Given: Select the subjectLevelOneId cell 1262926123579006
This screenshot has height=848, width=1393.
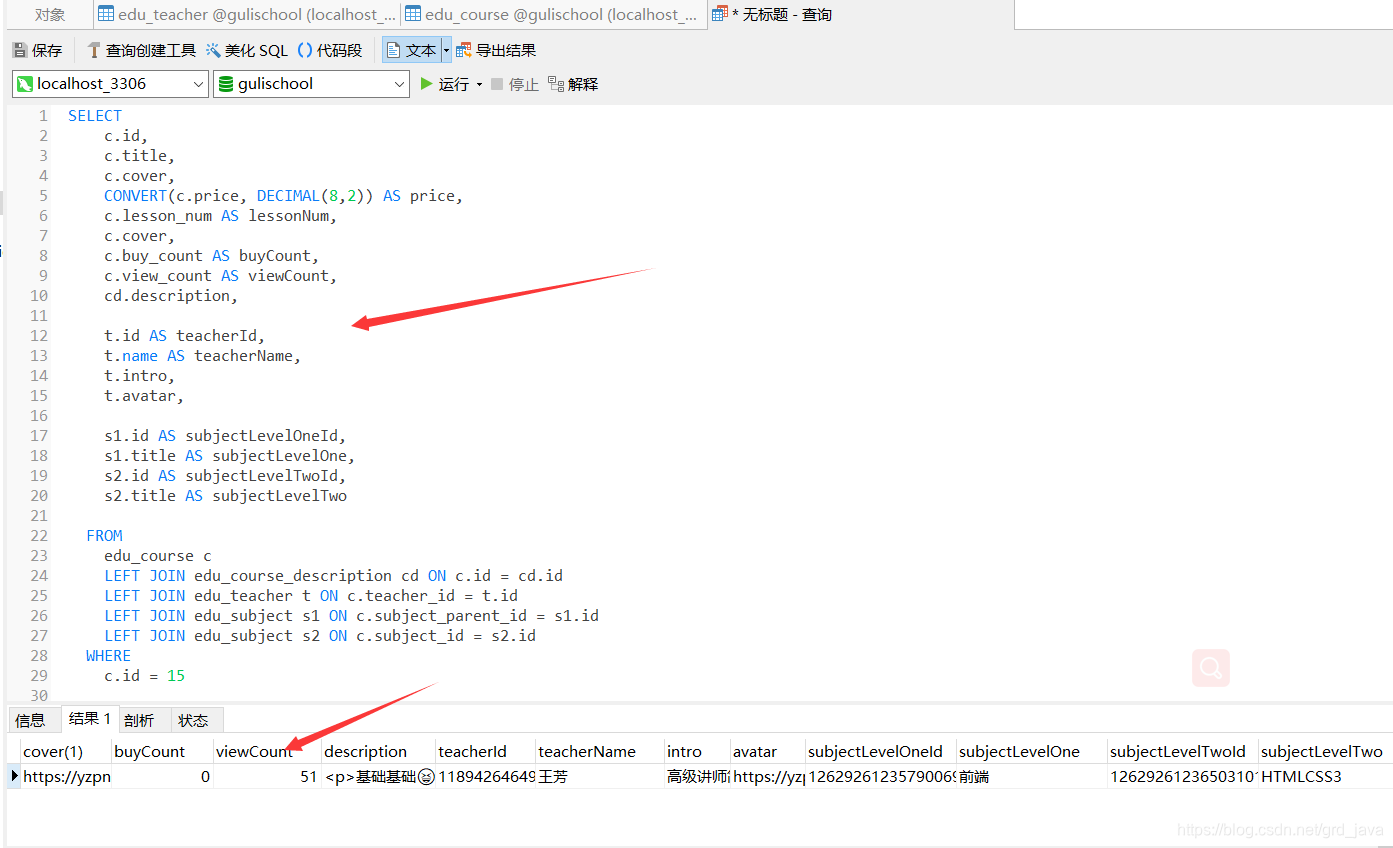Looking at the screenshot, I should tap(880, 776).
